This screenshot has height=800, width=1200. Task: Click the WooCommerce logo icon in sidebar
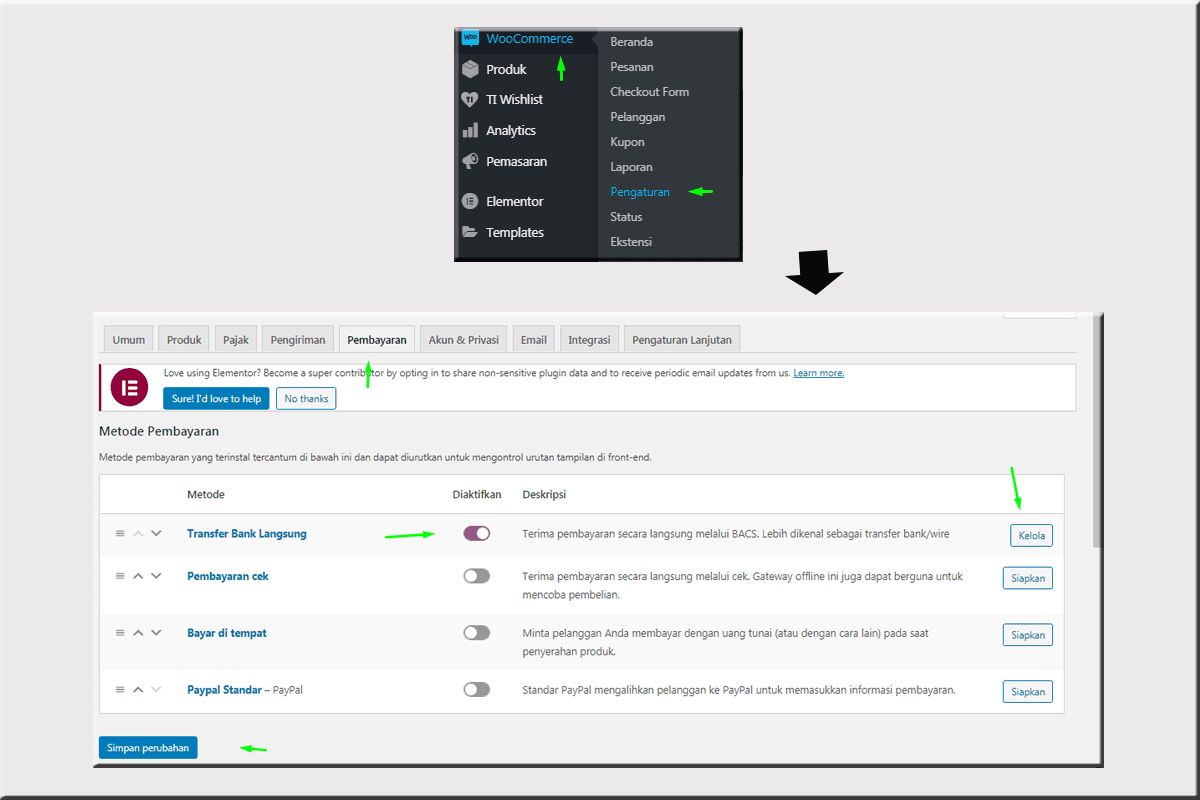click(x=470, y=39)
